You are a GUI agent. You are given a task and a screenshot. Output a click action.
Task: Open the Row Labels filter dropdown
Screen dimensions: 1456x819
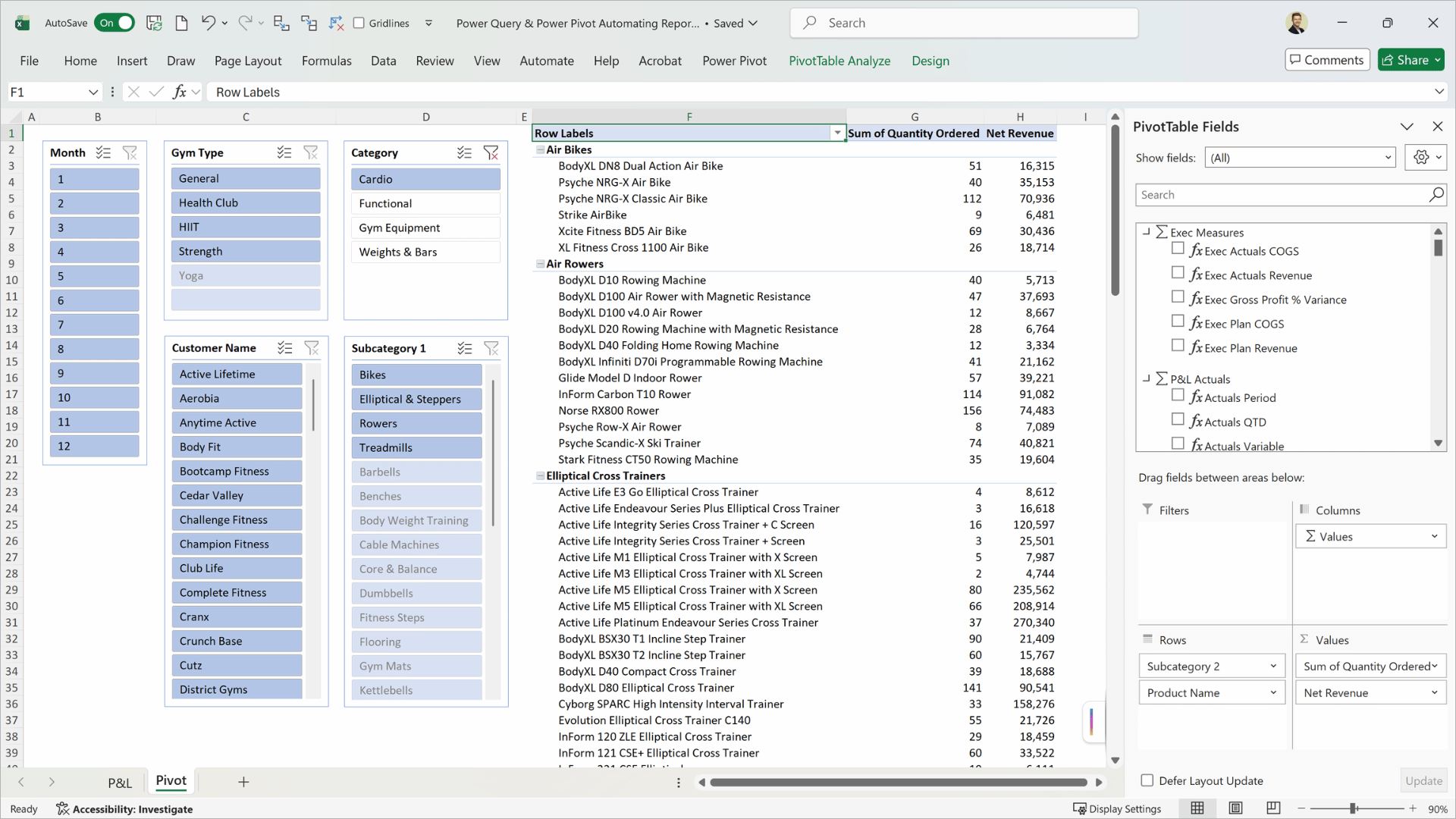[x=837, y=133]
